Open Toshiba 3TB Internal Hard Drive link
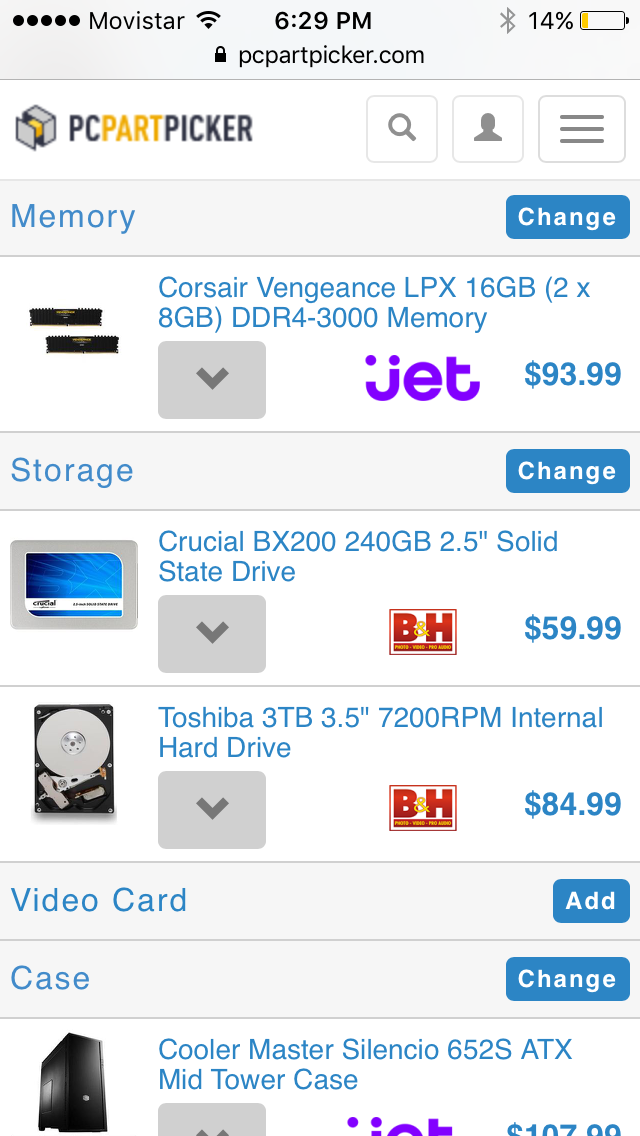This screenshot has height=1136, width=640. click(381, 732)
